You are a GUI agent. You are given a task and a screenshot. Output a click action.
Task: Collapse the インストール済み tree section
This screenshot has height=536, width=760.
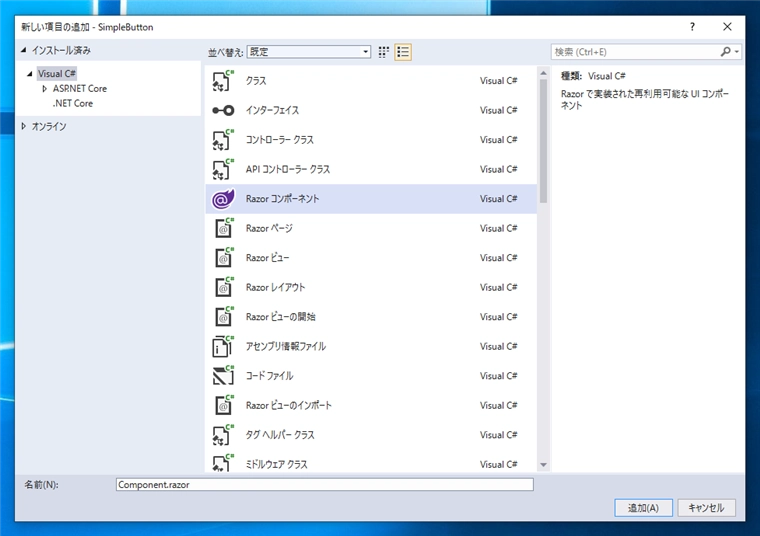coord(23,50)
